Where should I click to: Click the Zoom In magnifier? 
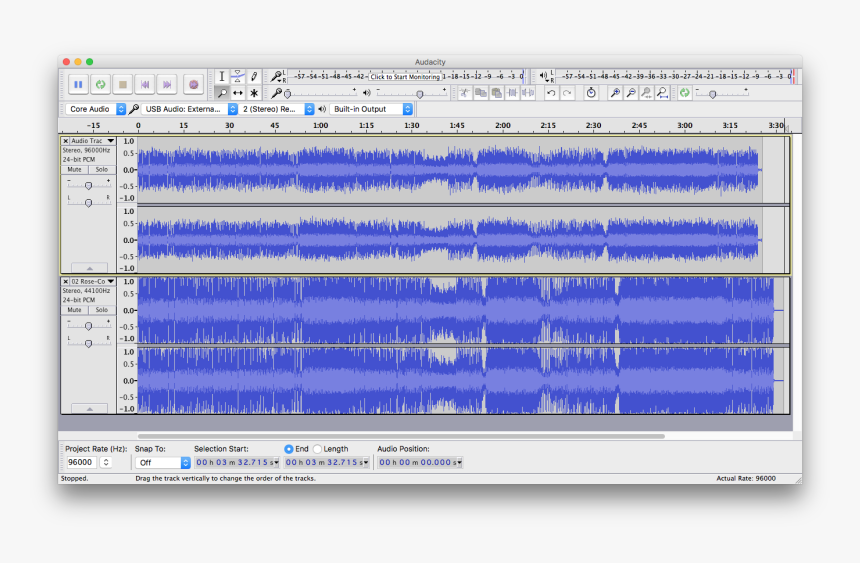point(615,93)
